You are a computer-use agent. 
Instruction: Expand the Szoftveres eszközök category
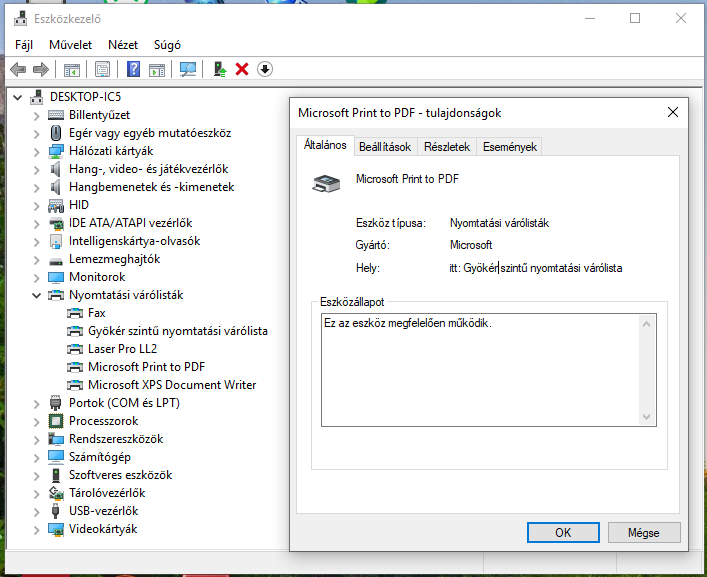point(37,476)
